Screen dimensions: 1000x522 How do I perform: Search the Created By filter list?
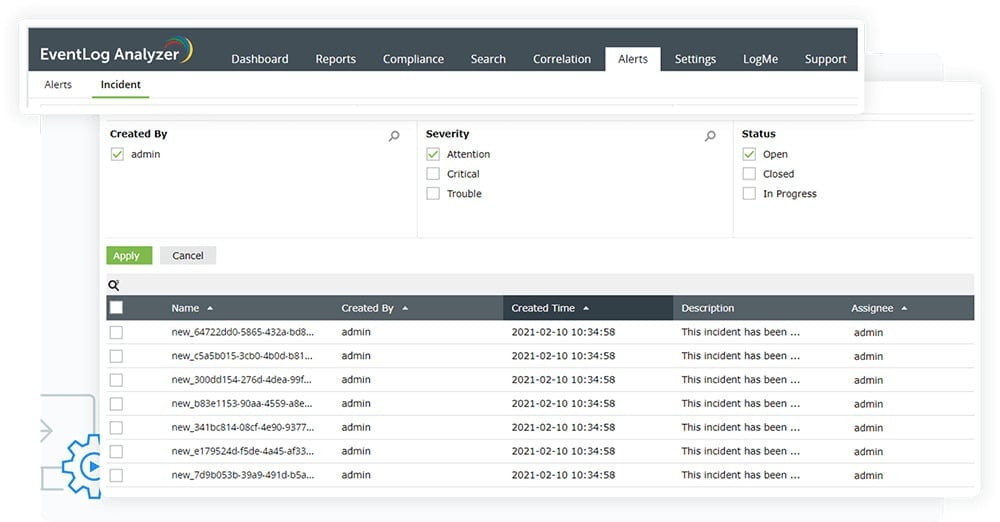pyautogui.click(x=394, y=135)
